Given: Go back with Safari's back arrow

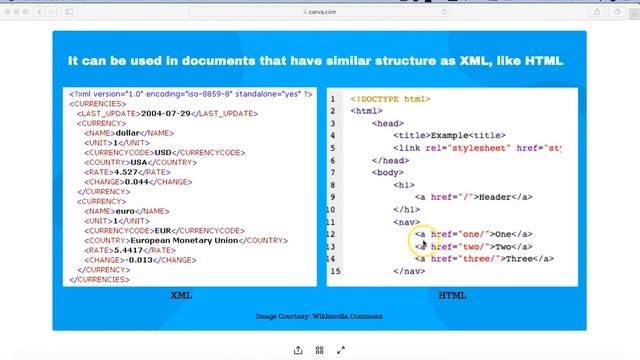Looking at the screenshot, I should (x=40, y=12).
